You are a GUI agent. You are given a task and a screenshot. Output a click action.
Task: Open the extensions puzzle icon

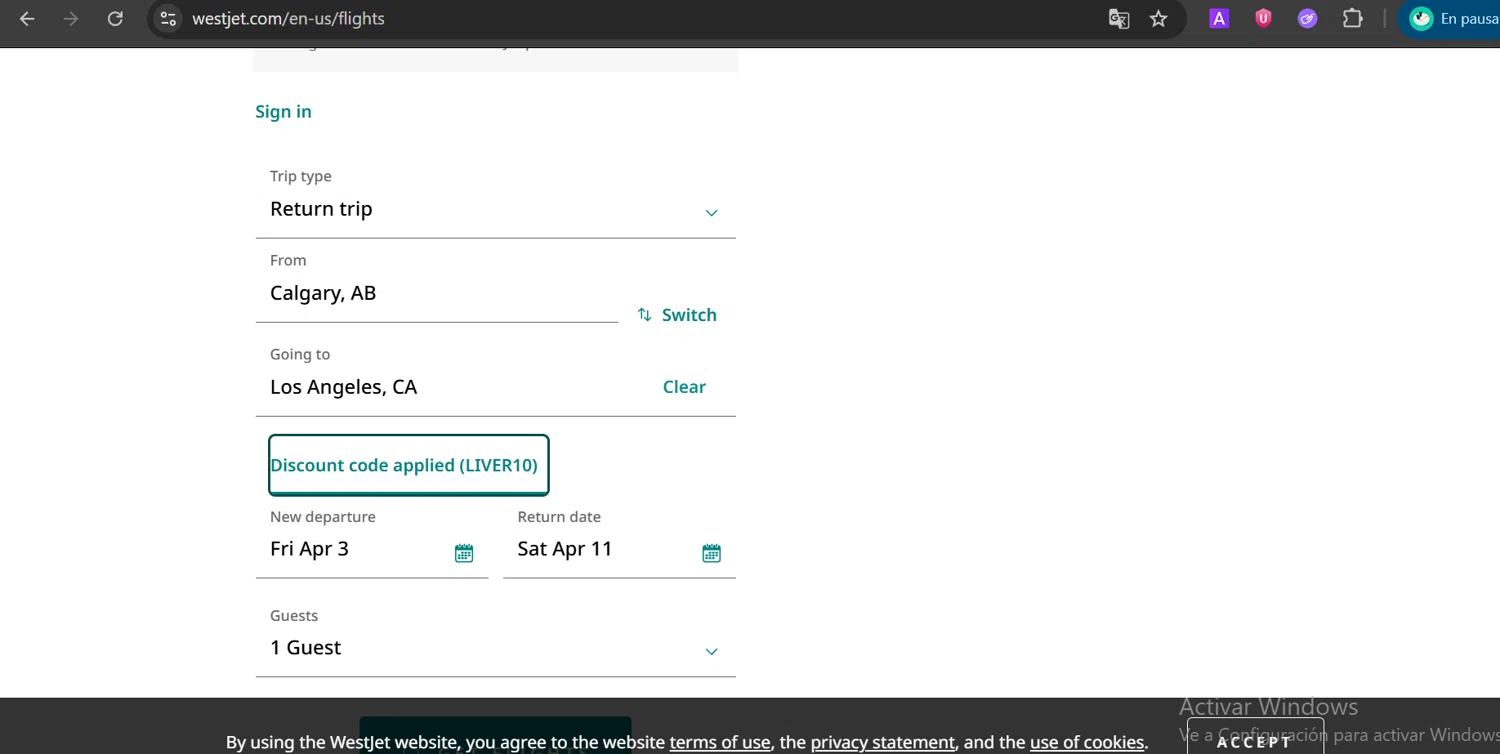[x=1352, y=18]
